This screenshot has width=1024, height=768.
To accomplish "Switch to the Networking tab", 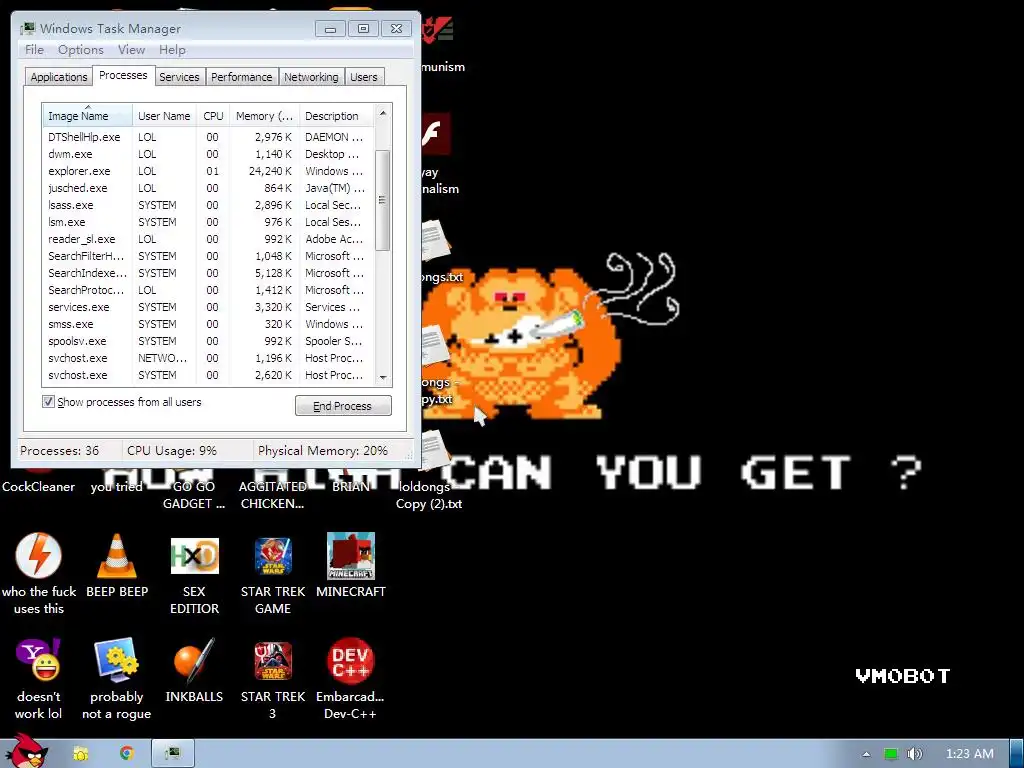I will [x=311, y=77].
